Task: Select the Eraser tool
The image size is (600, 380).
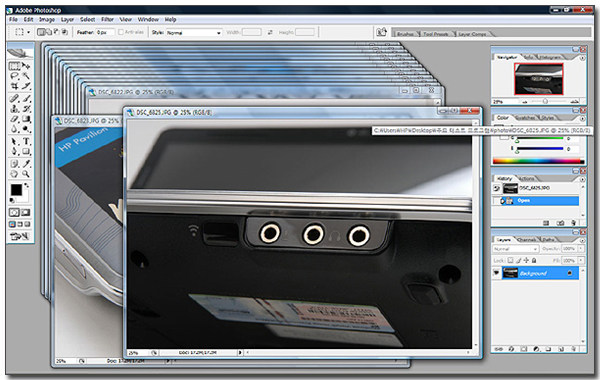Action: [x=15, y=119]
